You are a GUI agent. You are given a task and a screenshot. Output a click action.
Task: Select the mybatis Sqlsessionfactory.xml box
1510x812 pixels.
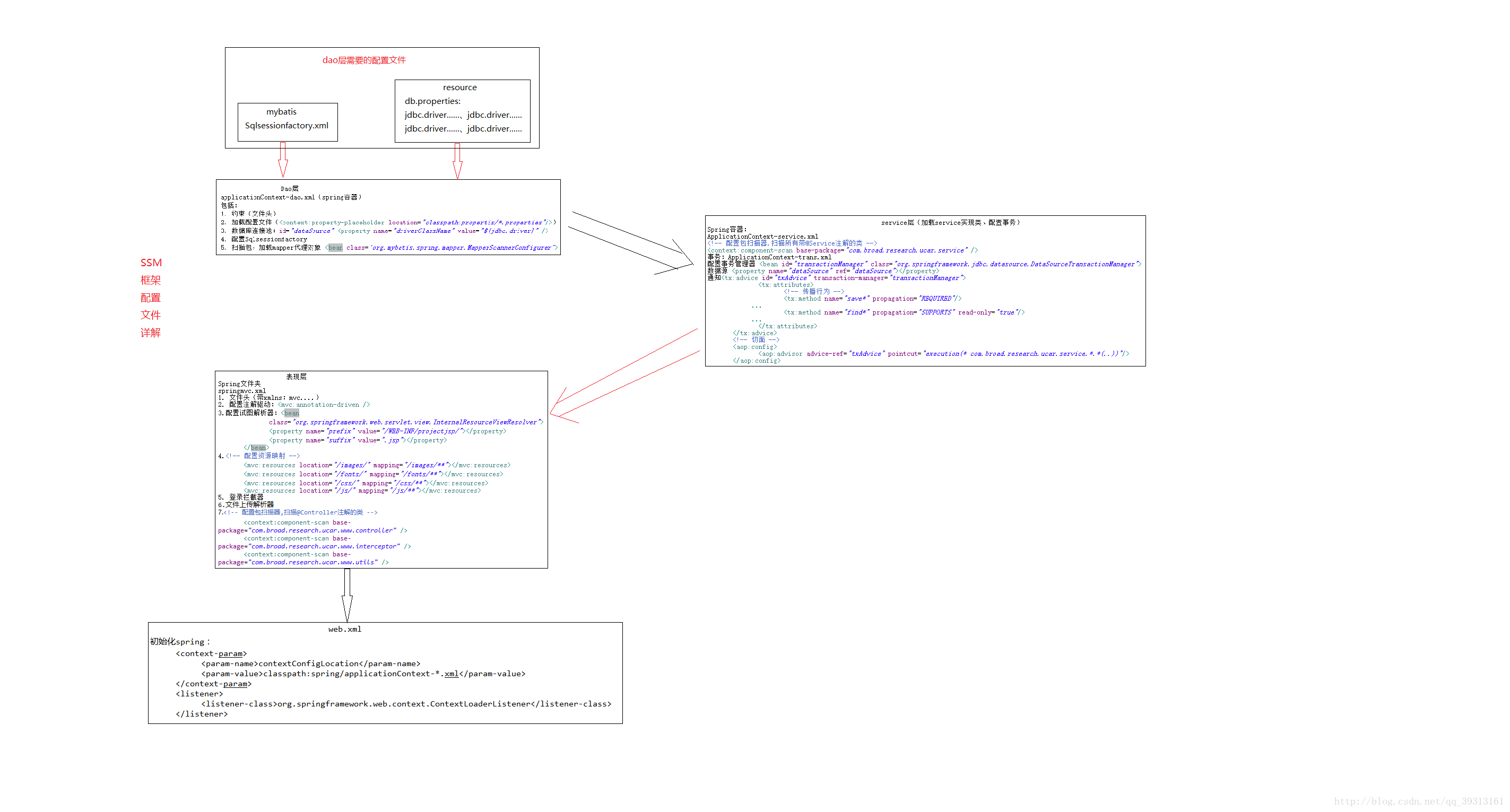point(287,122)
